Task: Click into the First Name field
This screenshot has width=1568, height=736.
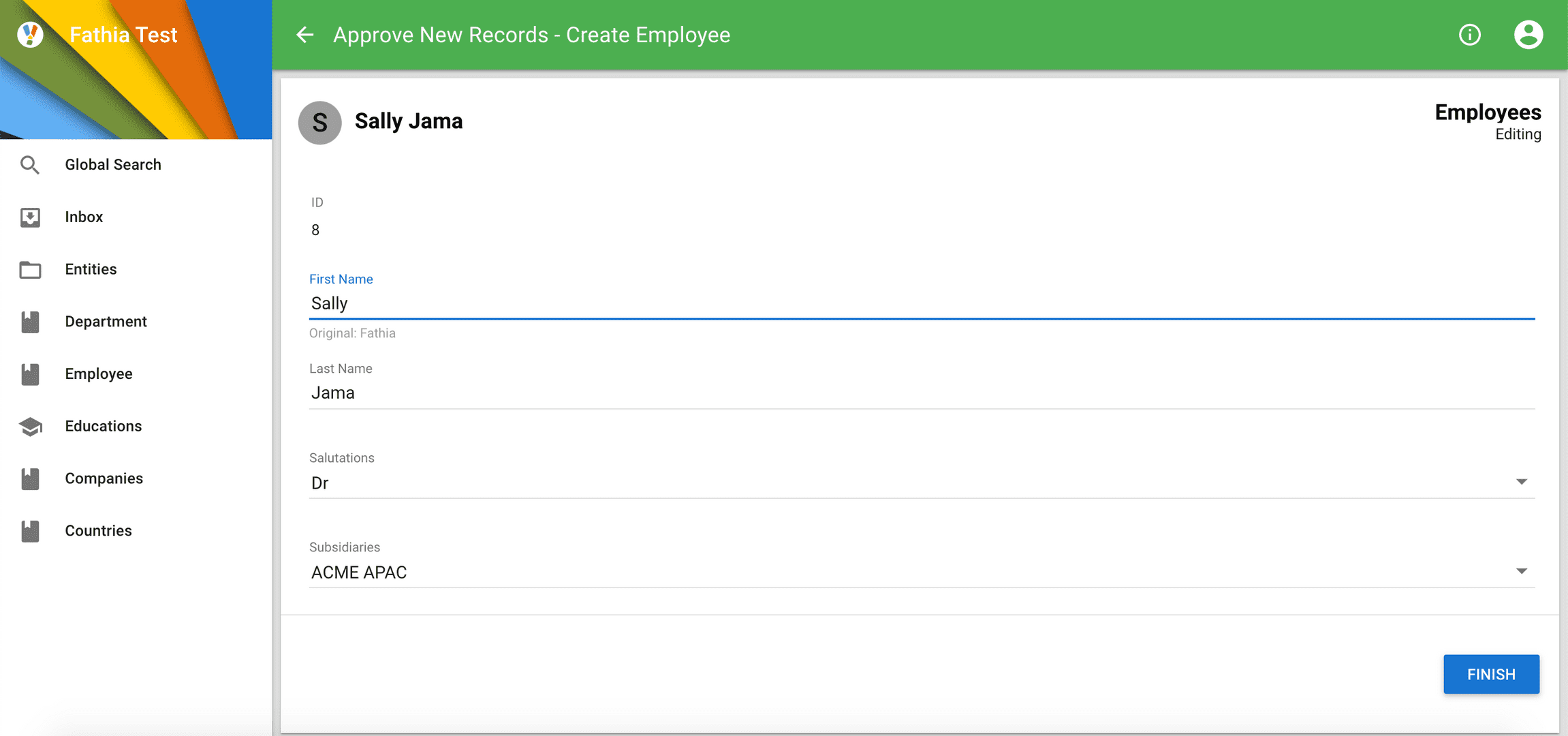Action: (x=922, y=303)
